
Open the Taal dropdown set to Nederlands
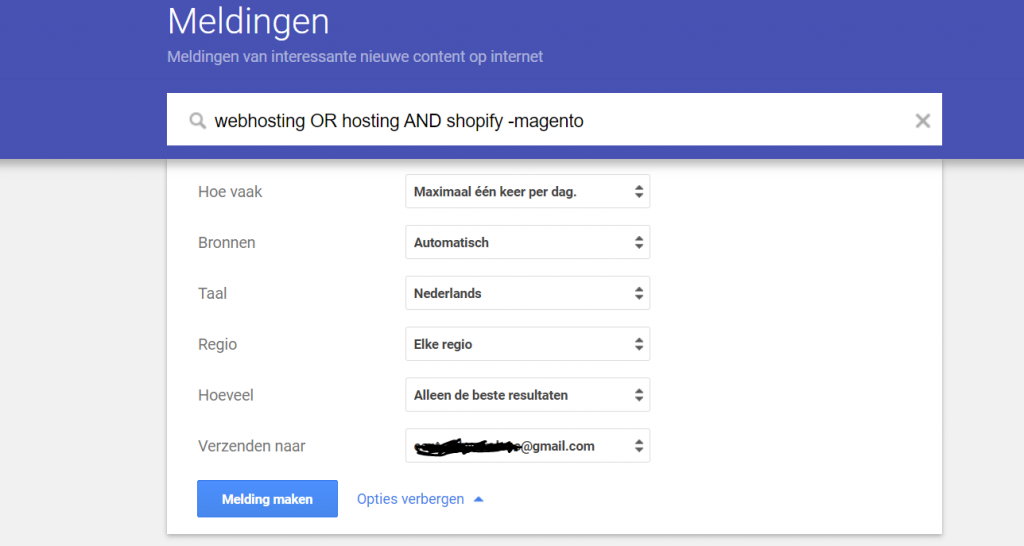527,293
